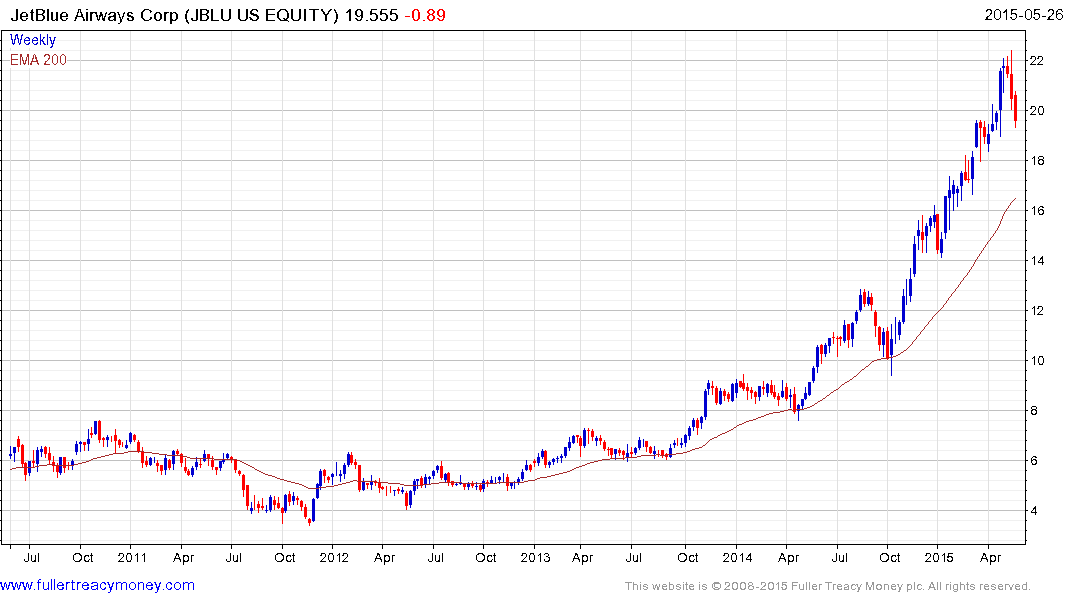Click the 12 price axis label
Screen dimensions: 1075x600
pyautogui.click(x=1037, y=311)
